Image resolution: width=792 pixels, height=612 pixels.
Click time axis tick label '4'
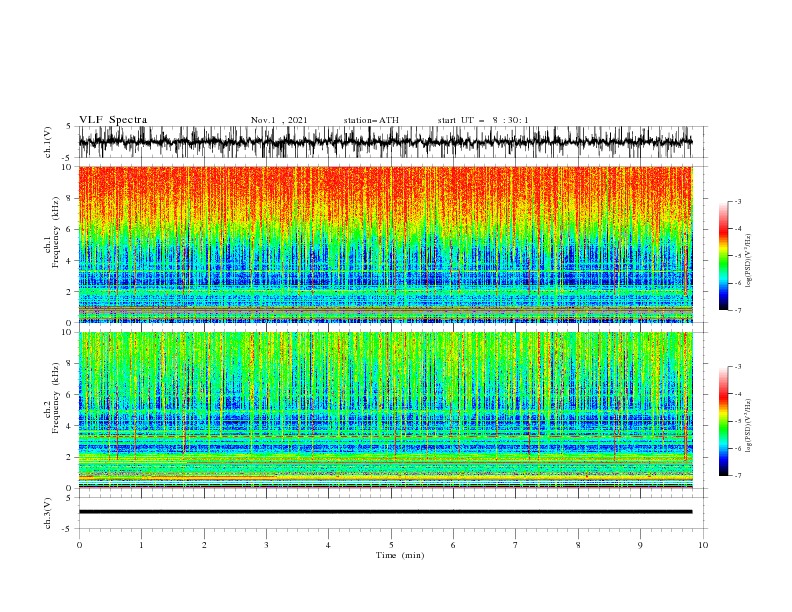pyautogui.click(x=328, y=545)
